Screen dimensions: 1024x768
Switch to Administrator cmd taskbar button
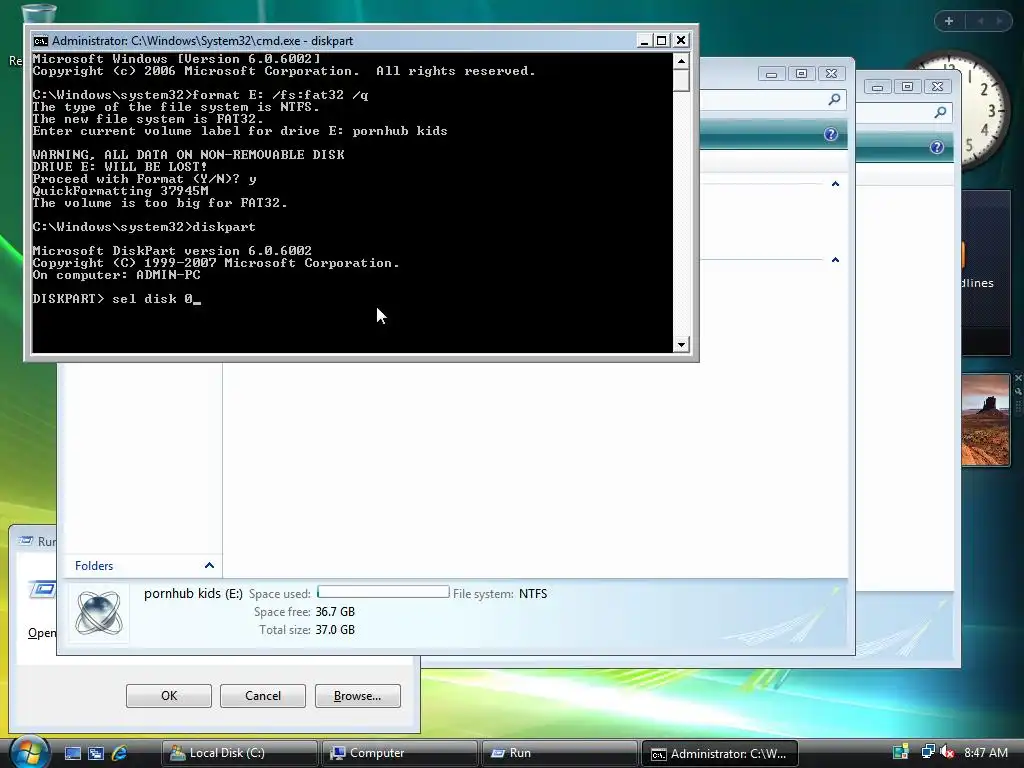tap(720, 753)
